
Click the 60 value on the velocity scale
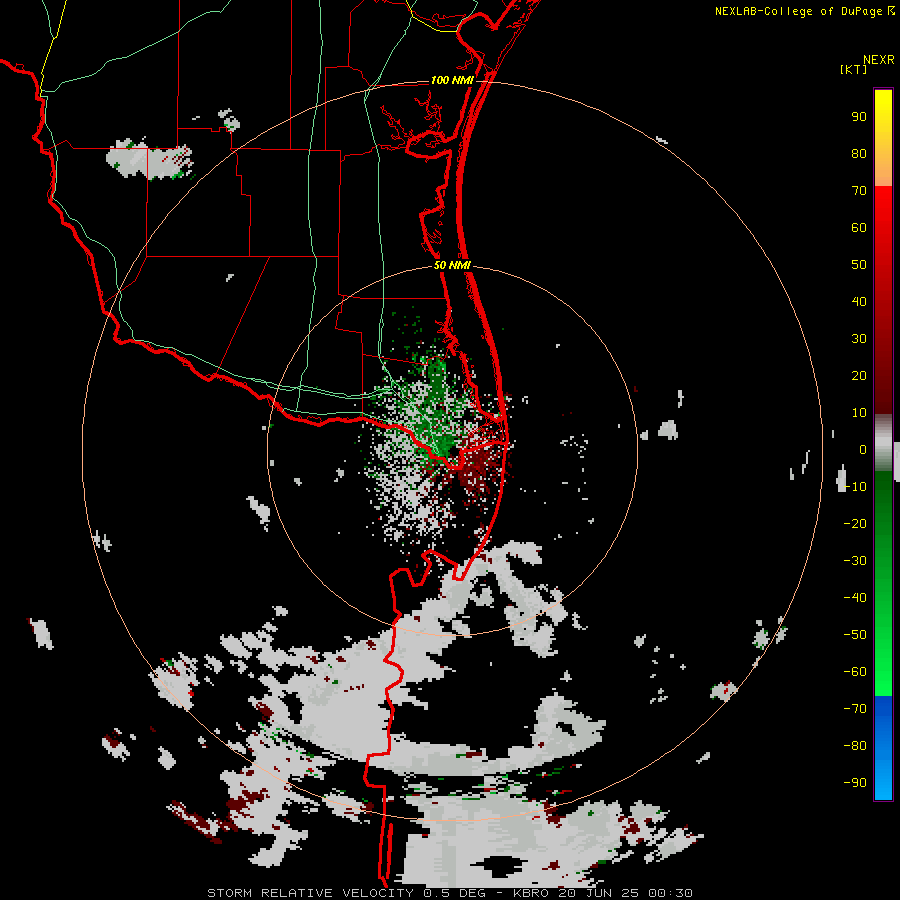859,227
